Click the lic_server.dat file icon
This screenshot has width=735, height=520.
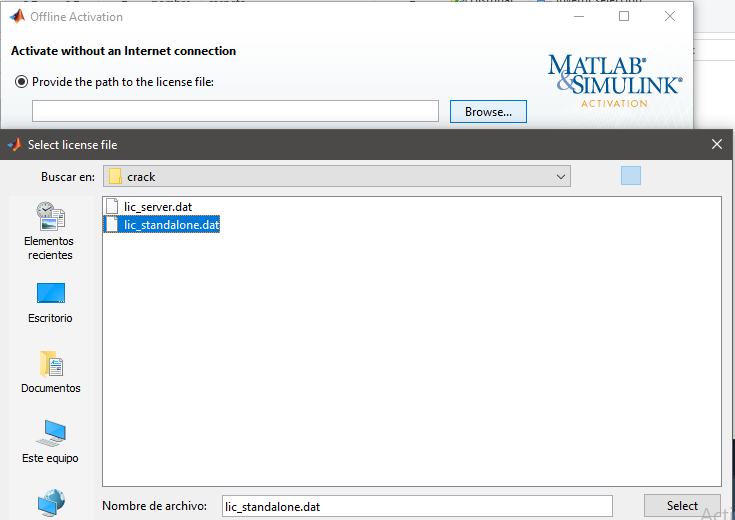click(112, 206)
